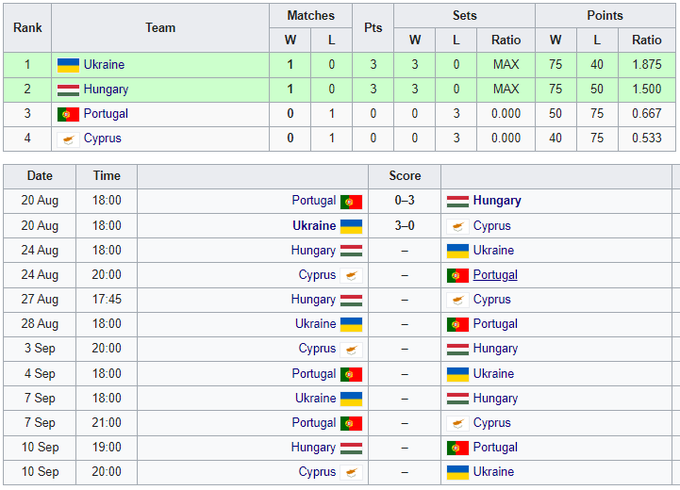
Task: Click the Cyprus flag in standings table
Action: click(68, 139)
